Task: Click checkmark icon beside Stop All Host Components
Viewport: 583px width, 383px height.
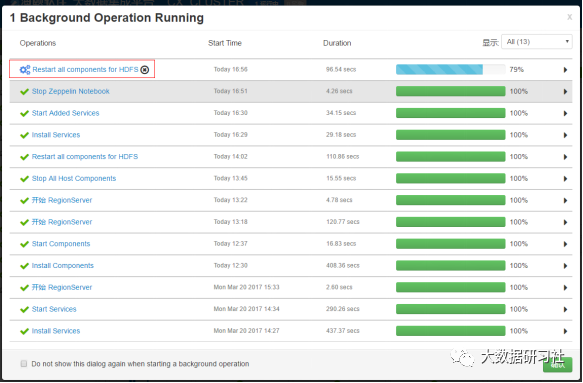Action: (x=25, y=179)
